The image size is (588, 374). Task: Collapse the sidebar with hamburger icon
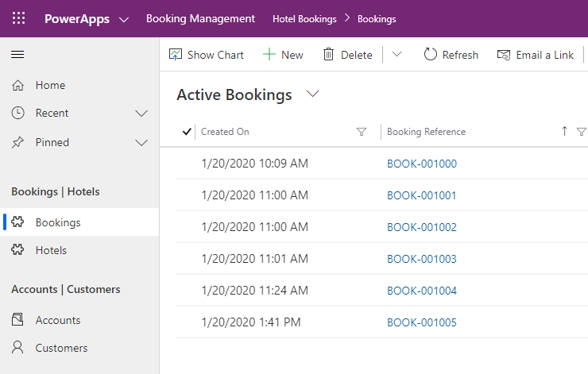point(18,55)
